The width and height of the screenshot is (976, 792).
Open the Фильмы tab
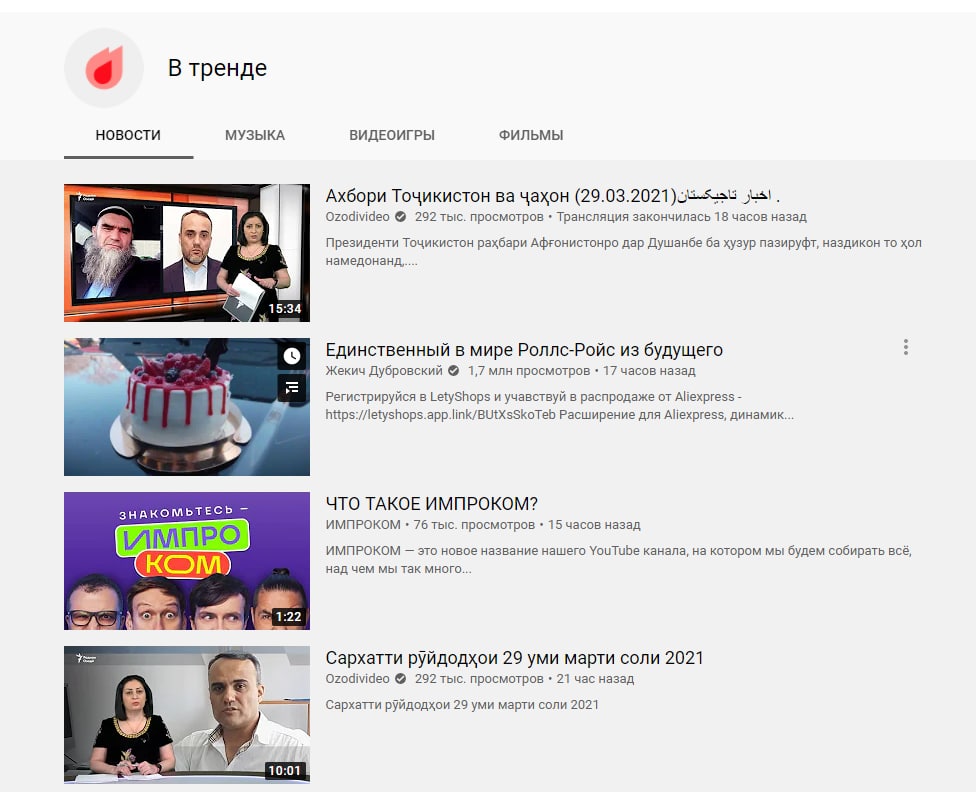pos(531,135)
